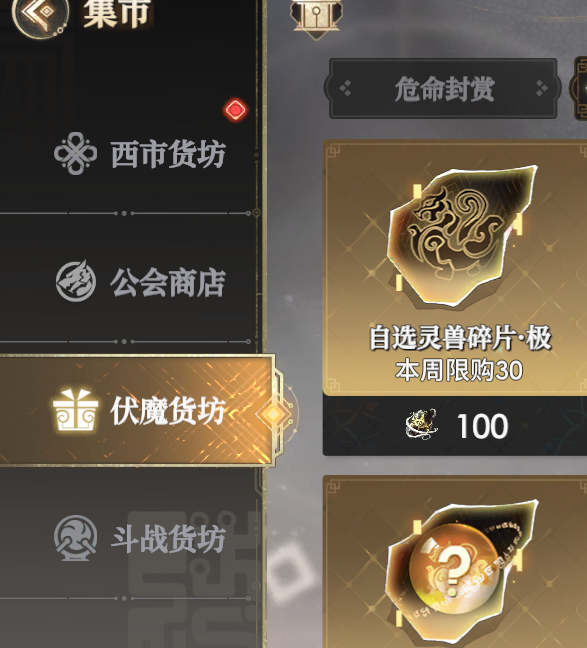The width and height of the screenshot is (587, 648).
Task: Click the 危命封赏 category button
Action: point(443,88)
